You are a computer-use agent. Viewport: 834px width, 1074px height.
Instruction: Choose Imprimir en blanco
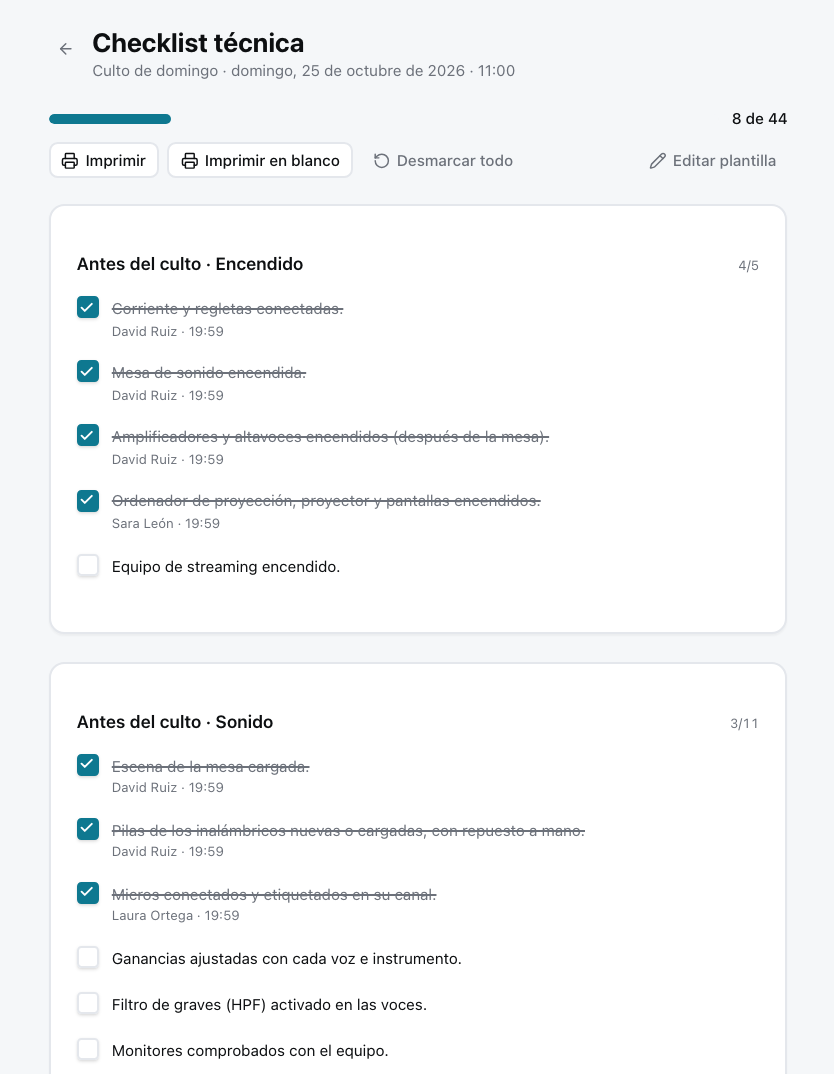click(260, 160)
